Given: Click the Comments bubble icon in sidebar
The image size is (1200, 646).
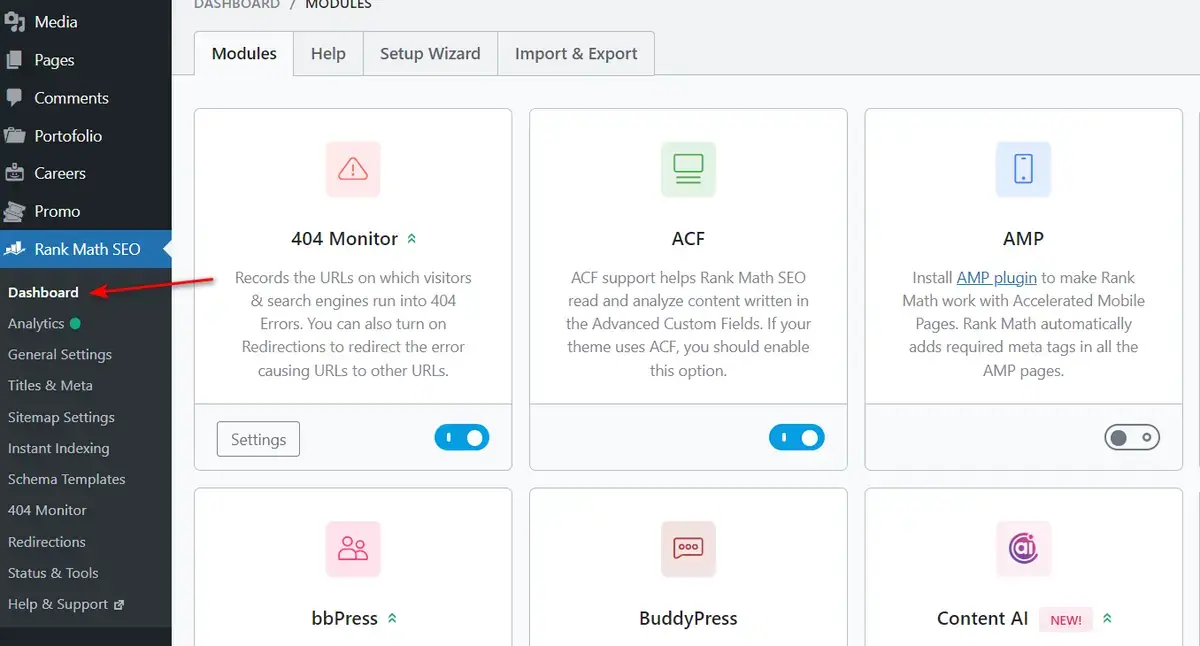Looking at the screenshot, I should point(14,98).
